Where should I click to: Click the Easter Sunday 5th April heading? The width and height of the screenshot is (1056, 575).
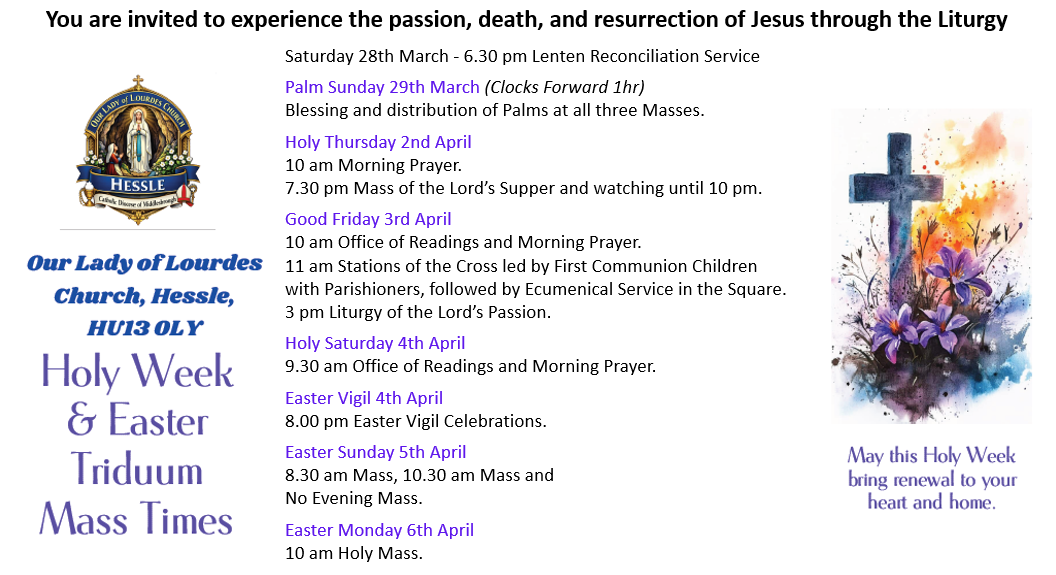(x=375, y=452)
